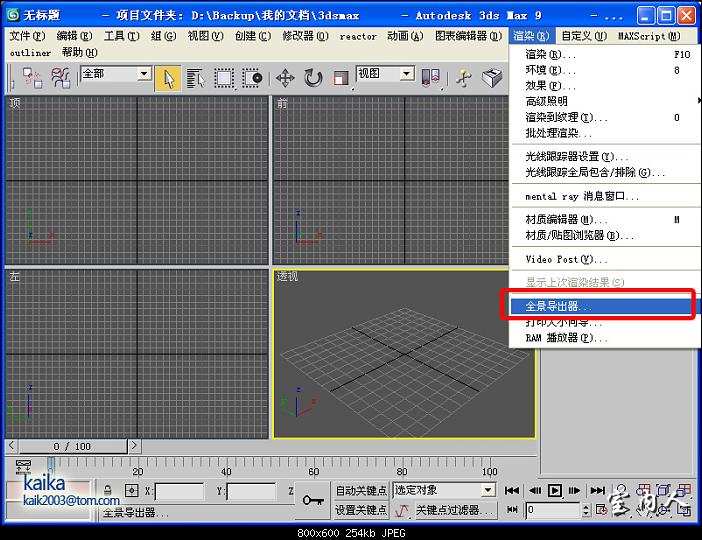Image resolution: width=702 pixels, height=540 pixels.
Task: Choose 渲染到纹理(T)... menu entry
Action: 605,117
